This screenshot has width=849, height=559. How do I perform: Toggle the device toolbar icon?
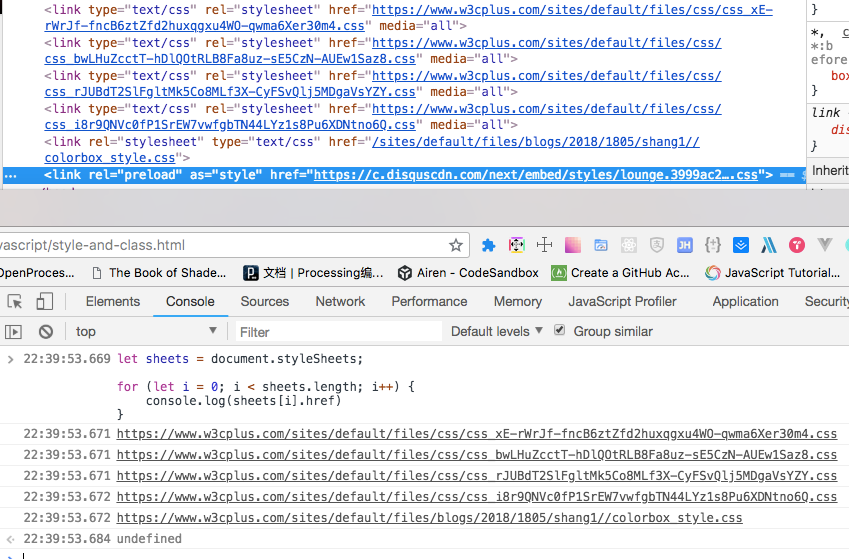[x=44, y=302]
